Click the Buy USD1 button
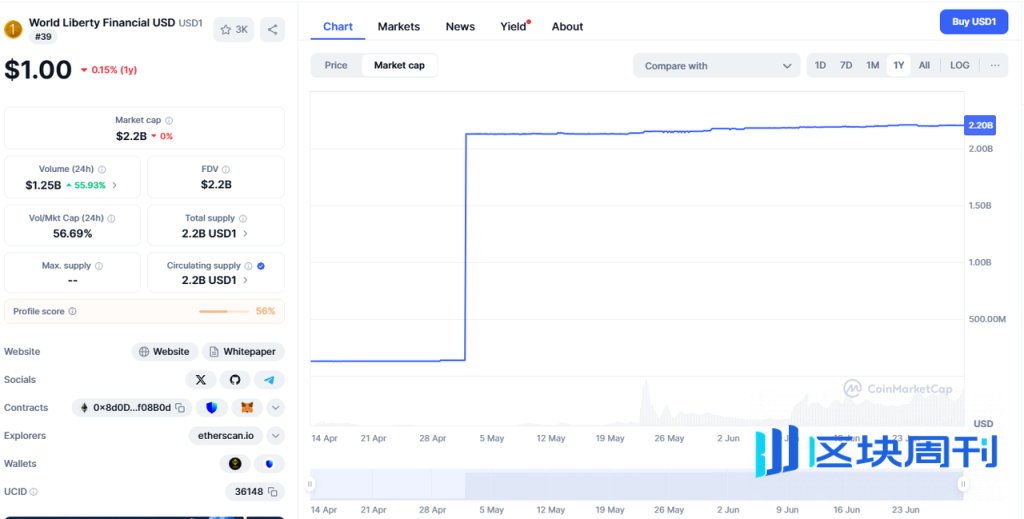Image resolution: width=1024 pixels, height=519 pixels. (x=974, y=22)
